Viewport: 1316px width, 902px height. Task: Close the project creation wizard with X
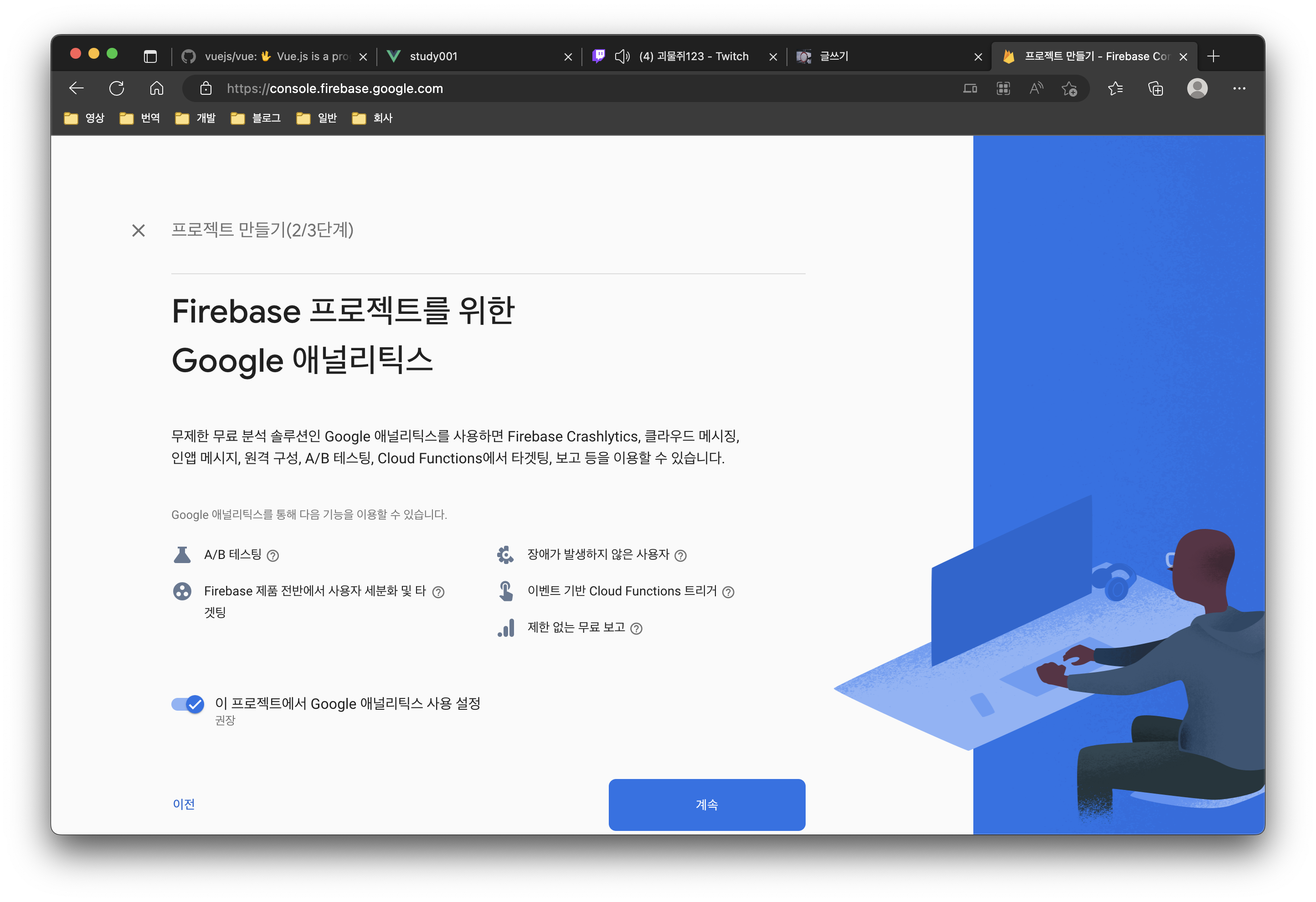138,231
